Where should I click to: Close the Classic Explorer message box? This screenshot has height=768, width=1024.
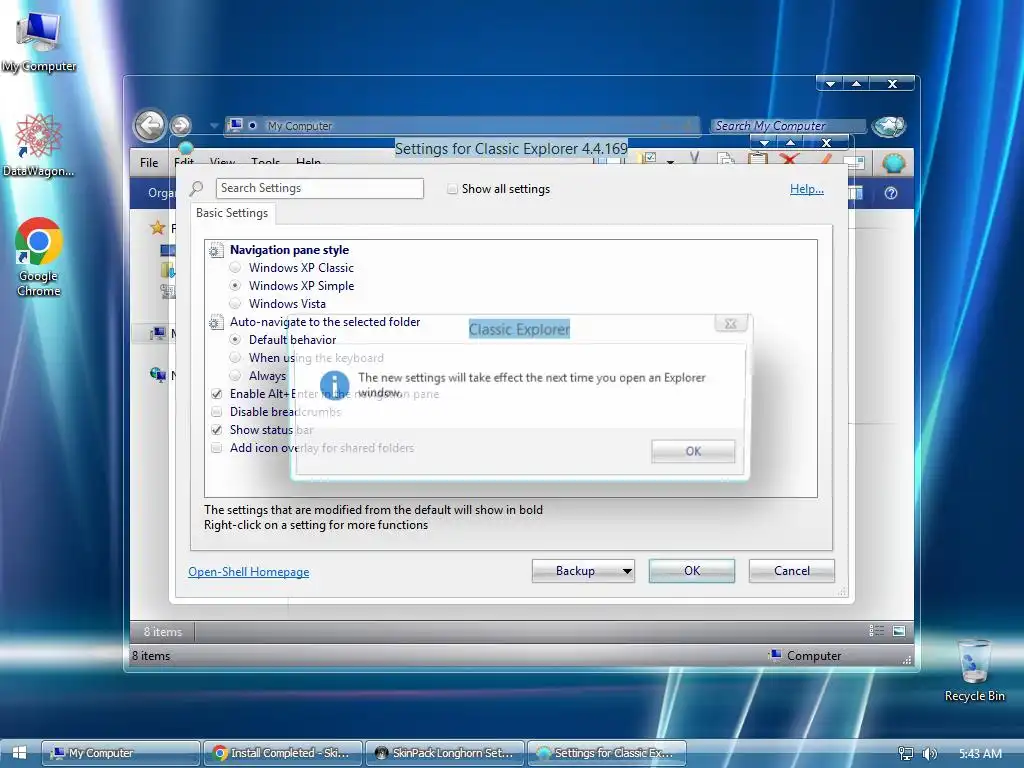coord(731,323)
